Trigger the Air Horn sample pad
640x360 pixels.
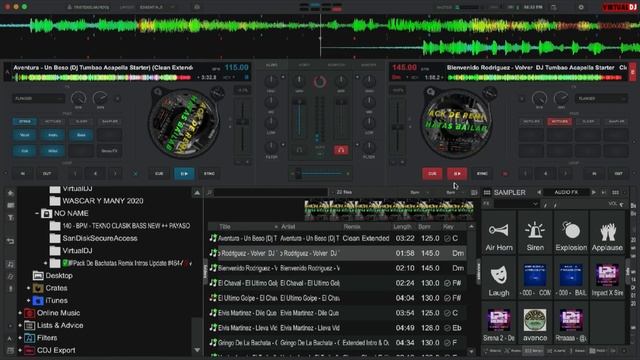click(x=499, y=233)
